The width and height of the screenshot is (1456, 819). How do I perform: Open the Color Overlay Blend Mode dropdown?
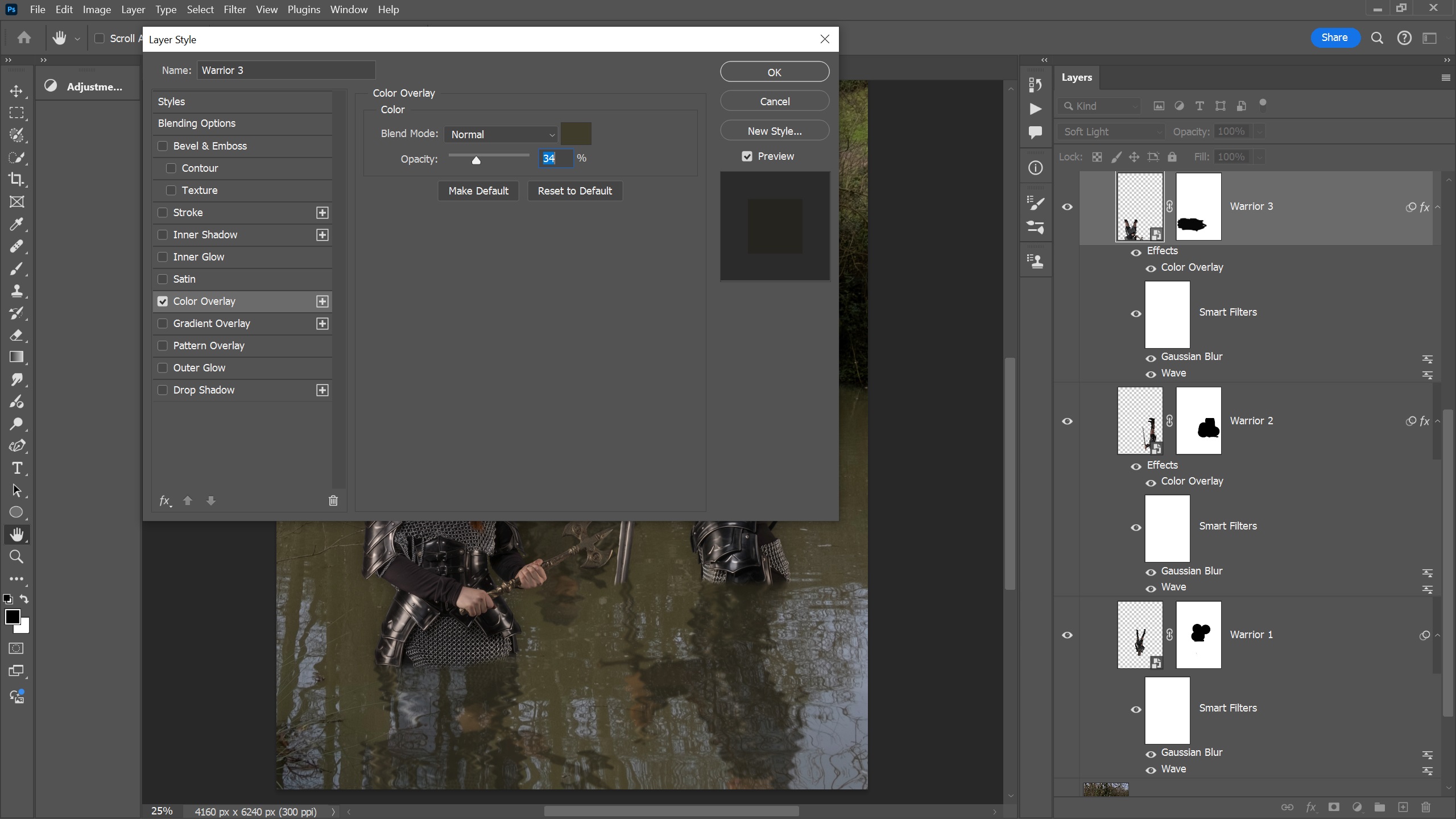(x=501, y=134)
